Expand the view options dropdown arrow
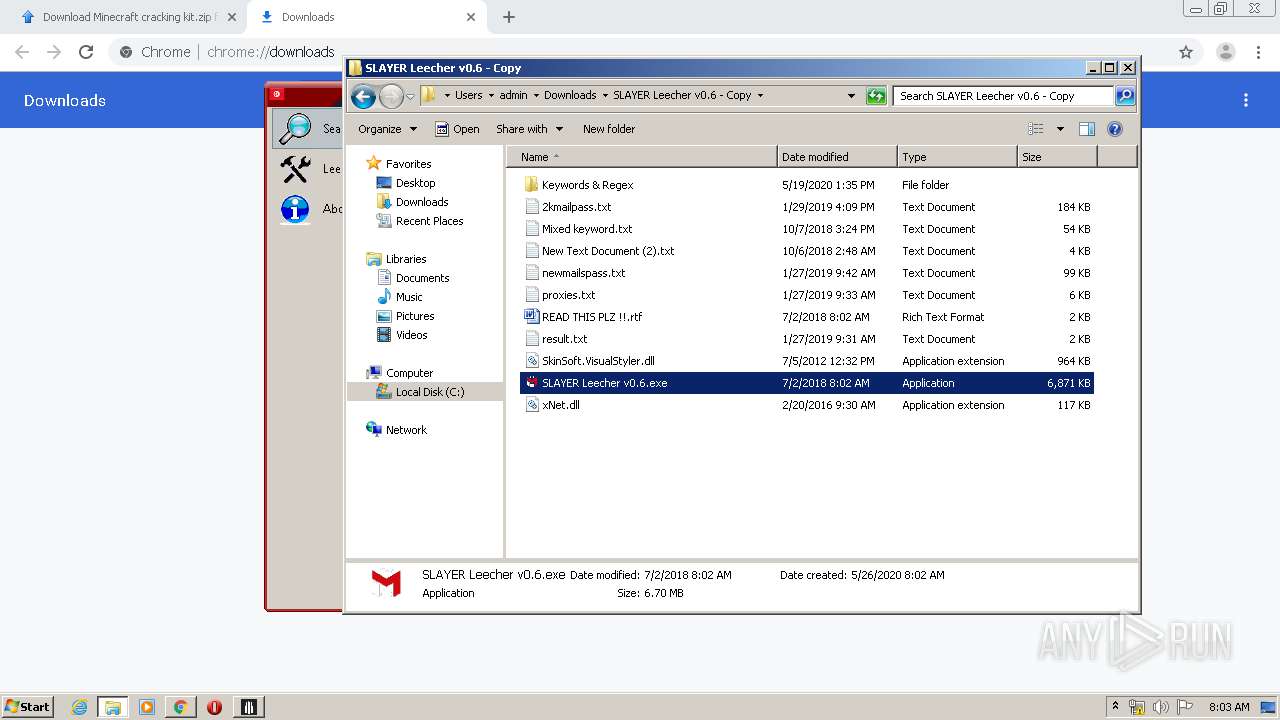 tap(1060, 129)
